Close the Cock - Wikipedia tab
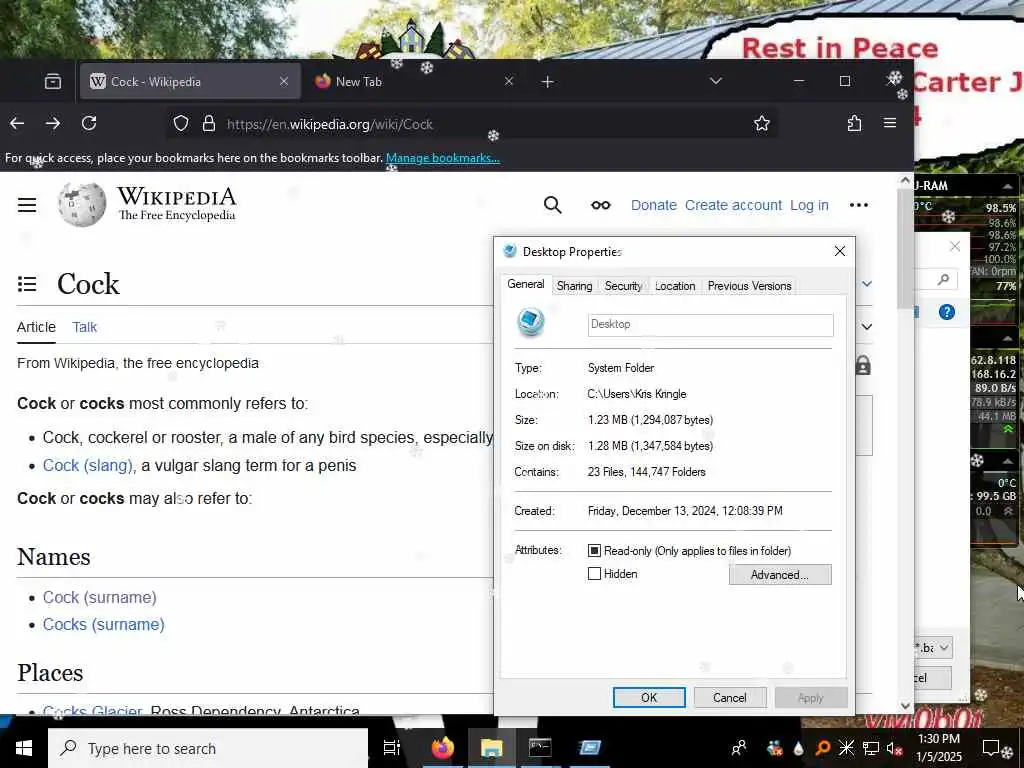The width and height of the screenshot is (1024, 768). [283, 82]
